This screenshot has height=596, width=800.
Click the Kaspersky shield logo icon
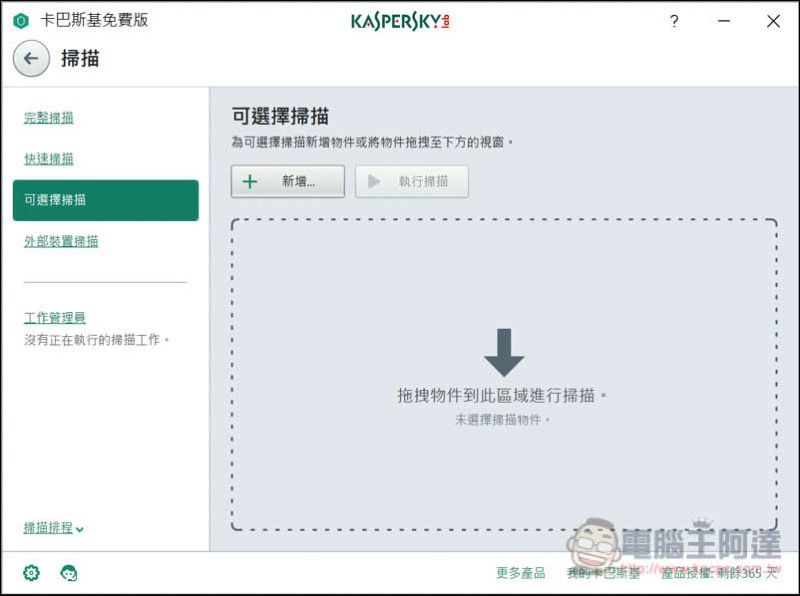click(21, 21)
